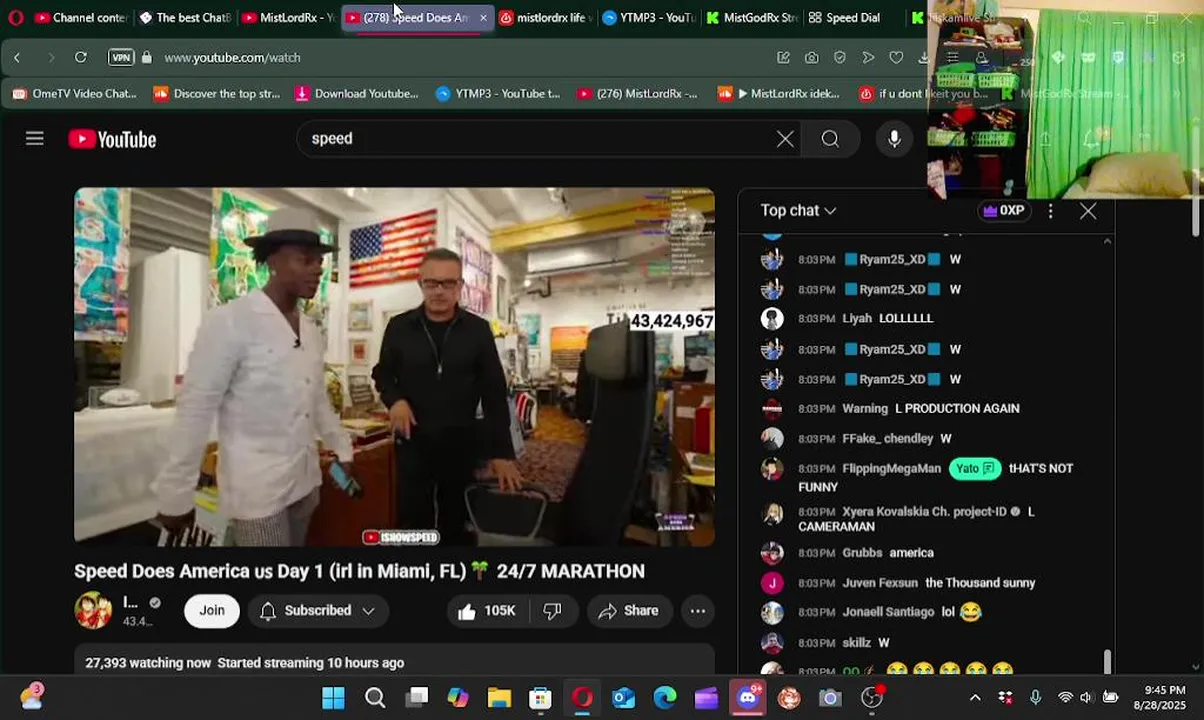
Task: Submit search with magnifier button
Action: click(831, 139)
